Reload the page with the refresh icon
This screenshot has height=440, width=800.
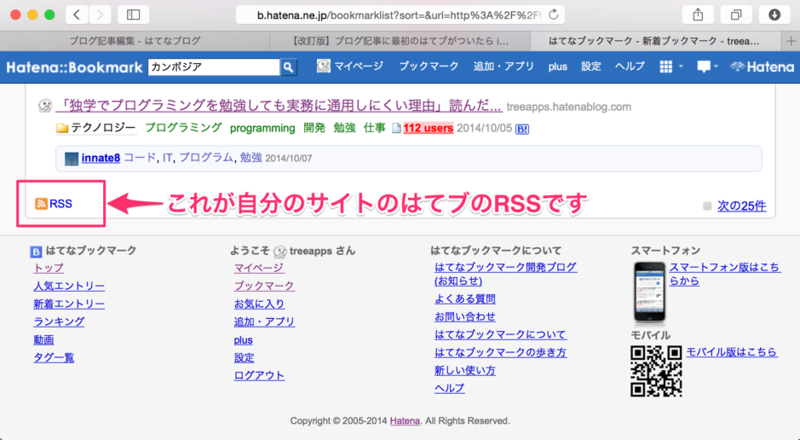554,15
